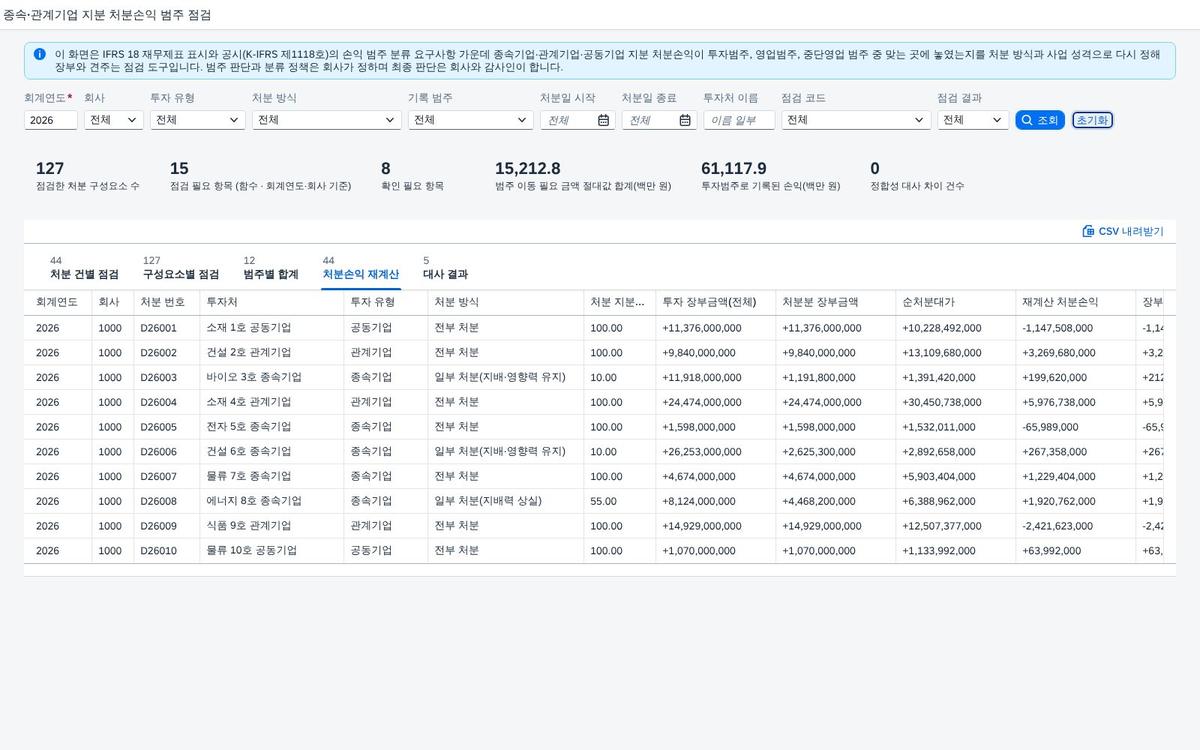Select the 처분손익 재계산 tab
Image resolution: width=1200 pixels, height=750 pixels.
[361, 268]
